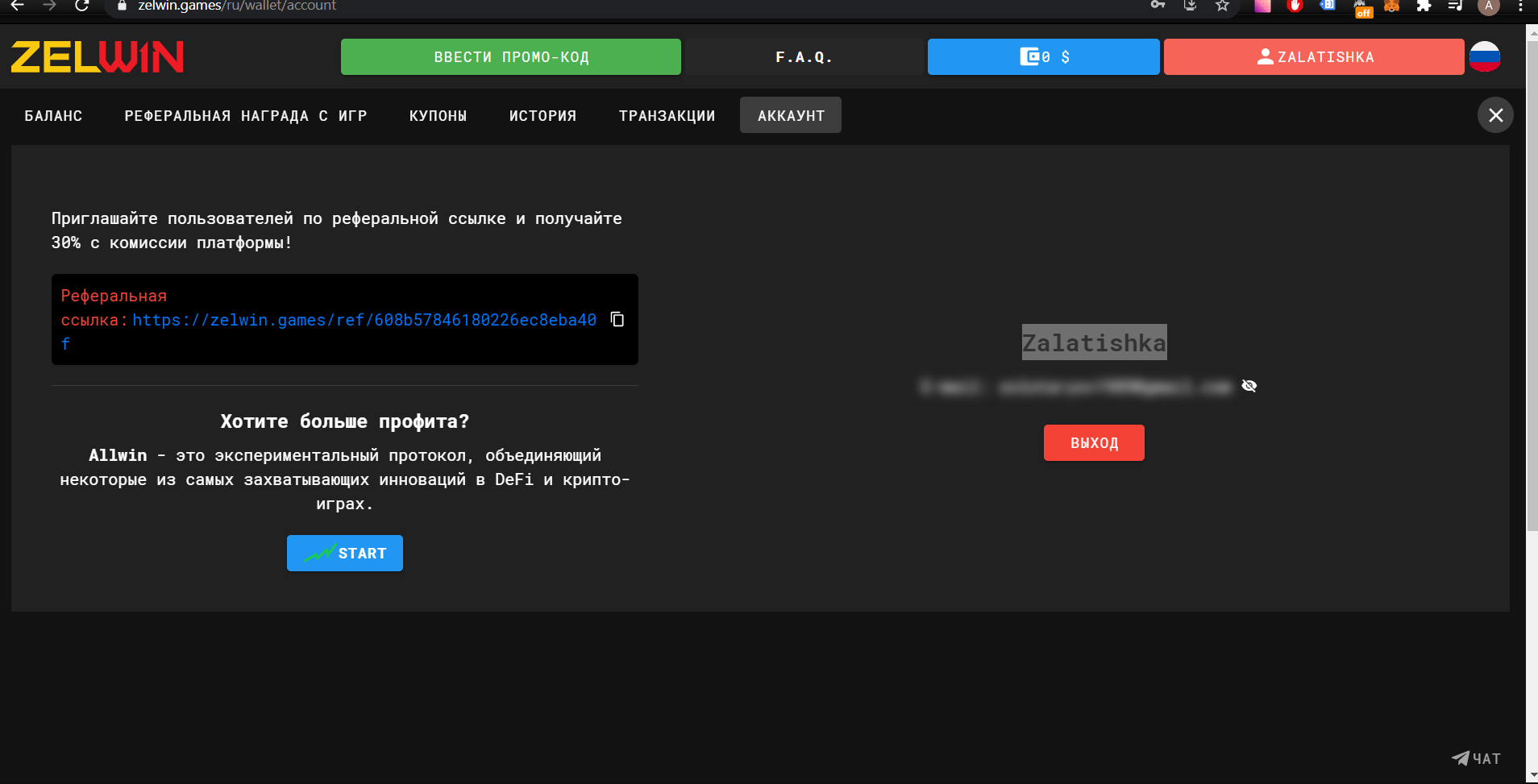Open the language selector Russian flag

click(1485, 57)
